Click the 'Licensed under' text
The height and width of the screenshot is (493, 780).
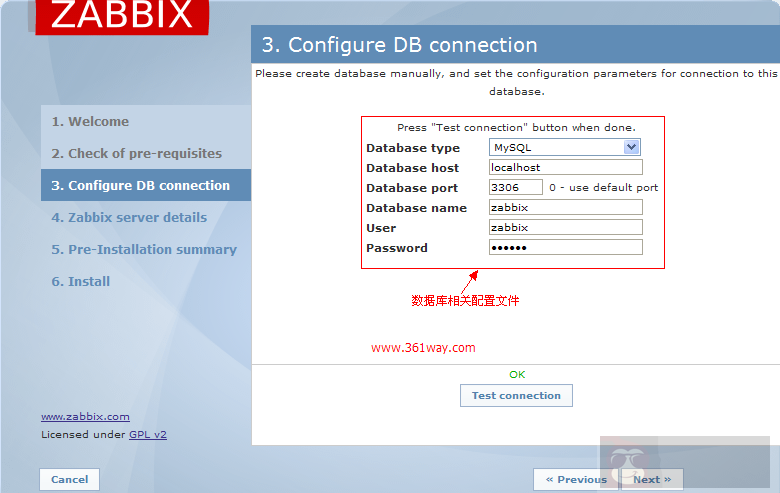(x=84, y=434)
